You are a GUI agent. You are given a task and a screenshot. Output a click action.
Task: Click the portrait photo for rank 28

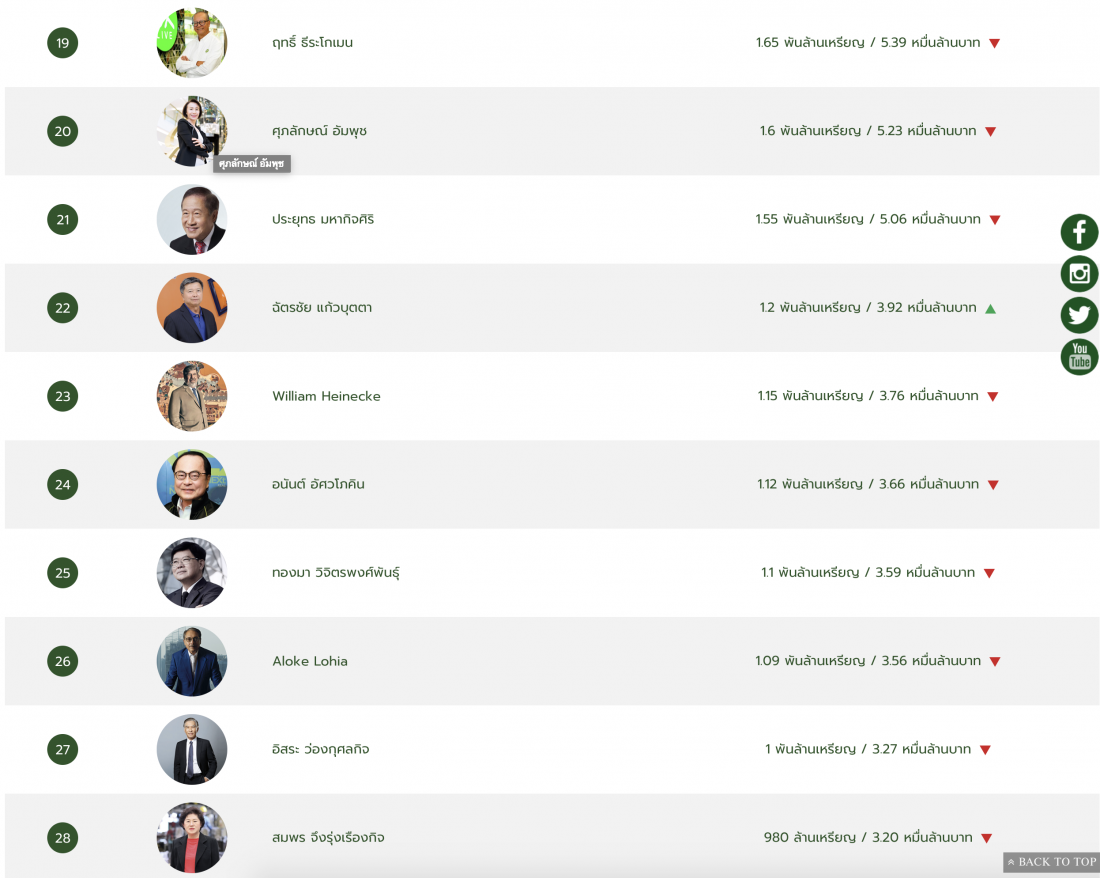[192, 838]
